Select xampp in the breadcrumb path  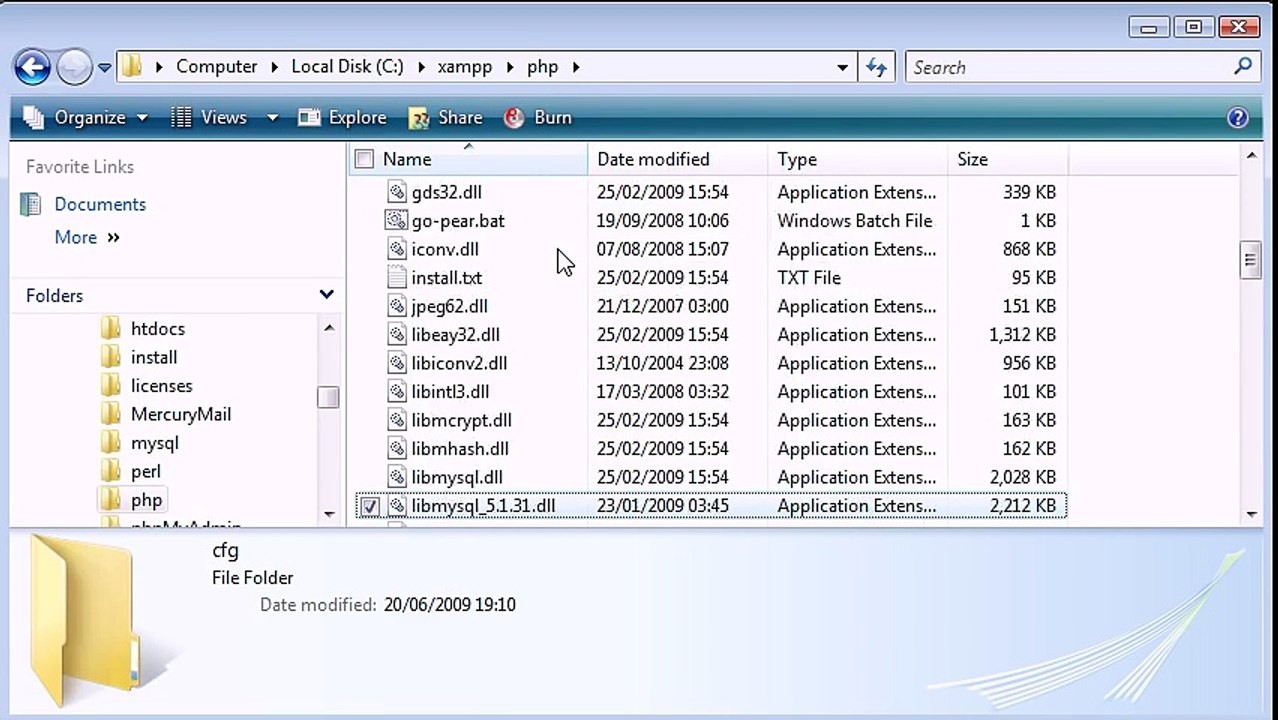465,67
